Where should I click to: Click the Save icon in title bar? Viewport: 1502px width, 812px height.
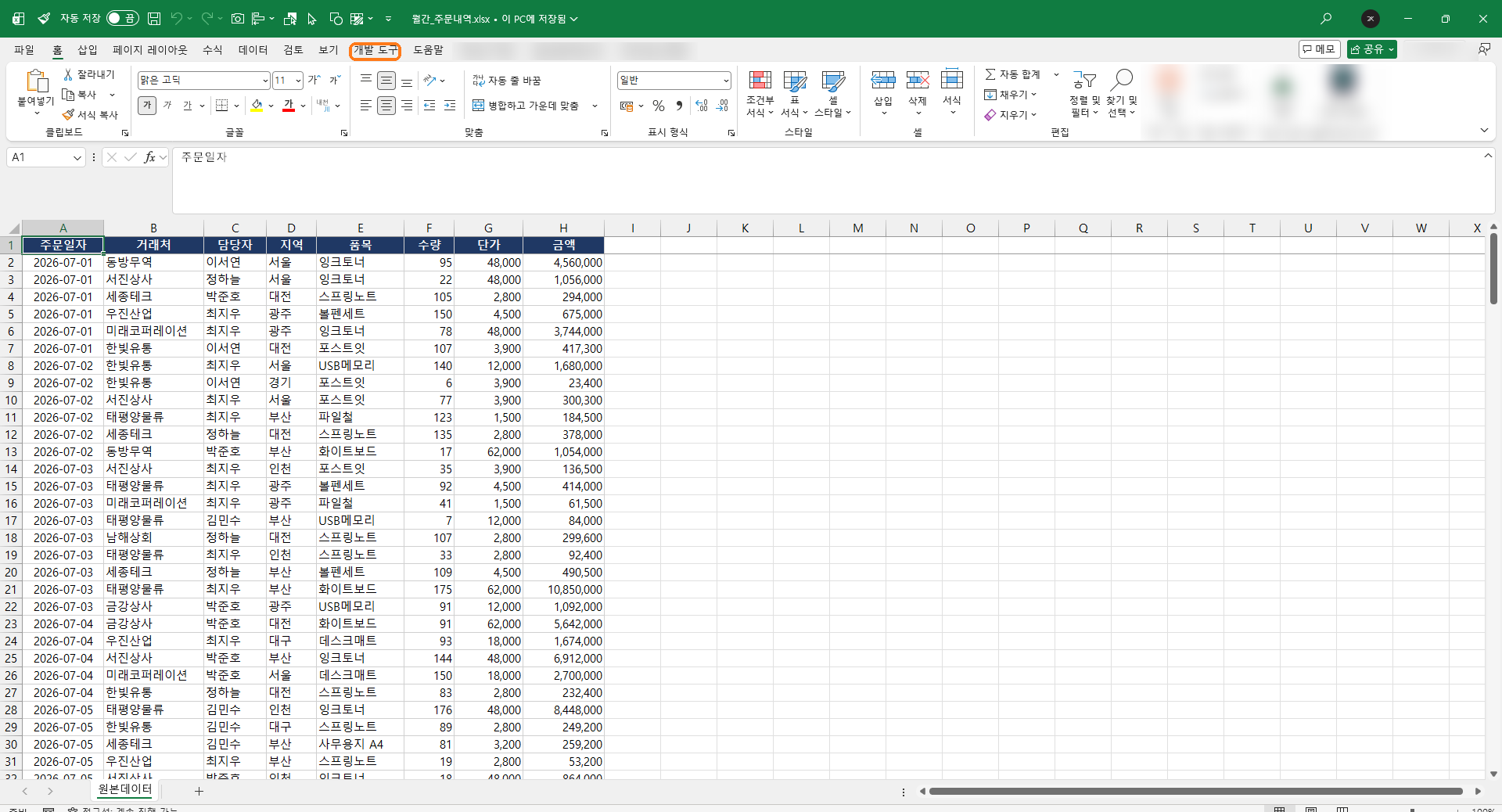point(154,19)
